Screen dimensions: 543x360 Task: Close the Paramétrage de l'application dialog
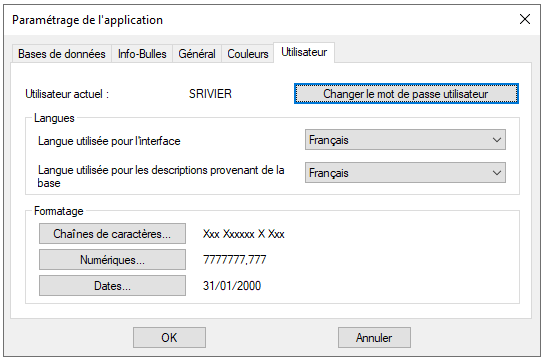525,19
